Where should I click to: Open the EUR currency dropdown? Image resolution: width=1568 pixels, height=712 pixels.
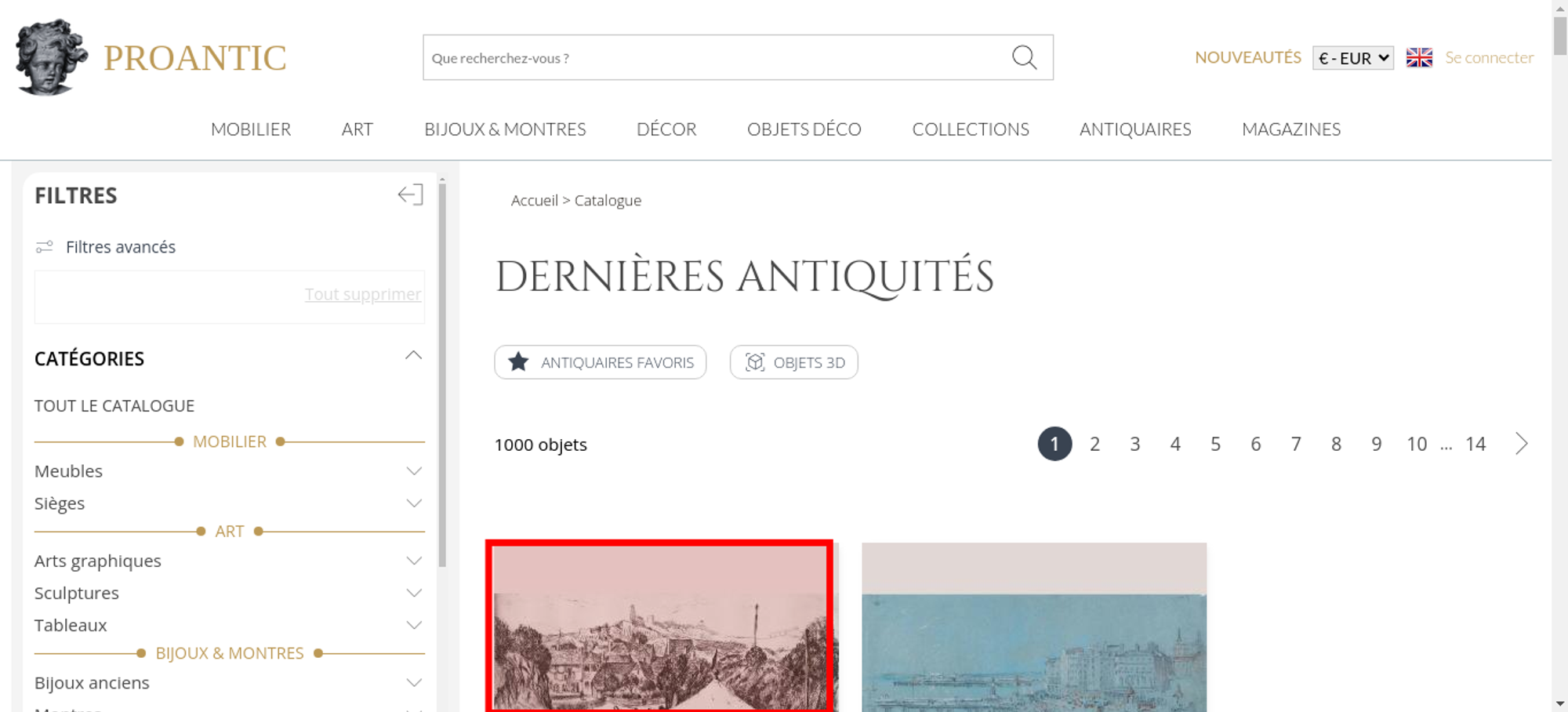coord(1352,58)
